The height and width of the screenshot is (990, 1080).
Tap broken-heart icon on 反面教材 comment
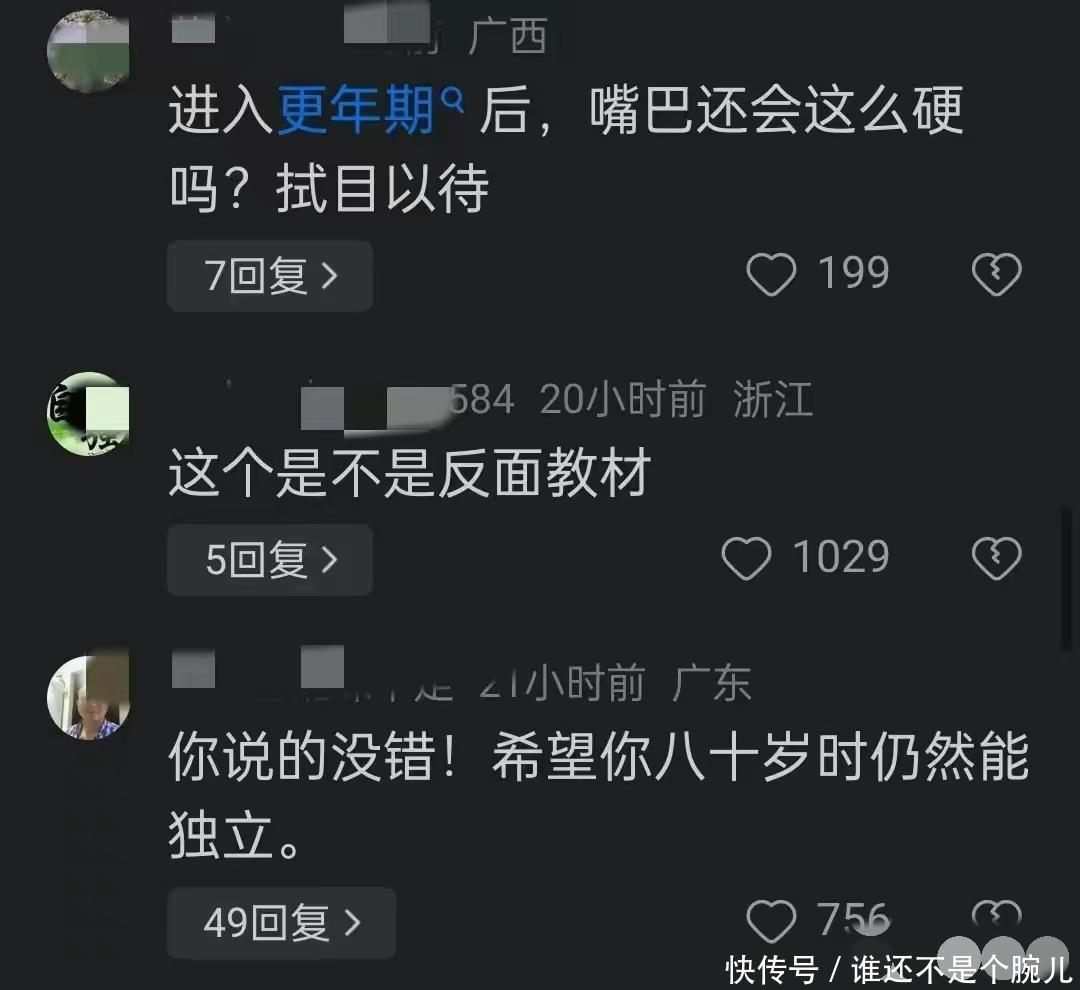tap(997, 558)
